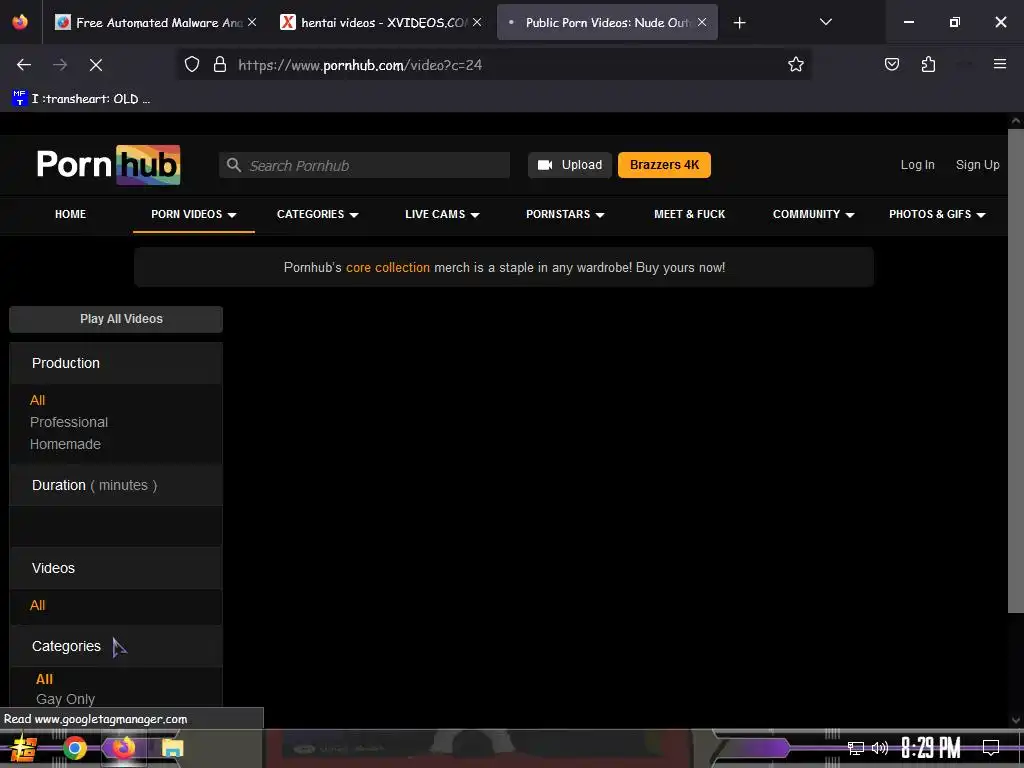Open the volume speaker tray icon

tap(880, 748)
